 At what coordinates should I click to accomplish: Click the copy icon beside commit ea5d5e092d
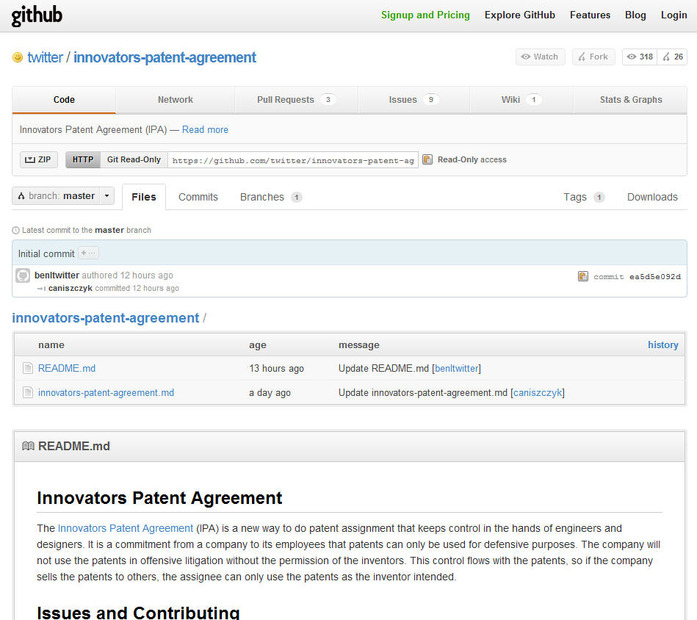click(583, 276)
